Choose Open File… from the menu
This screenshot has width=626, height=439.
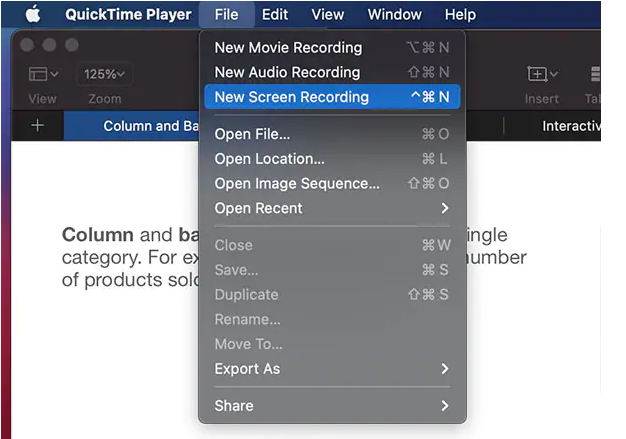coord(332,134)
